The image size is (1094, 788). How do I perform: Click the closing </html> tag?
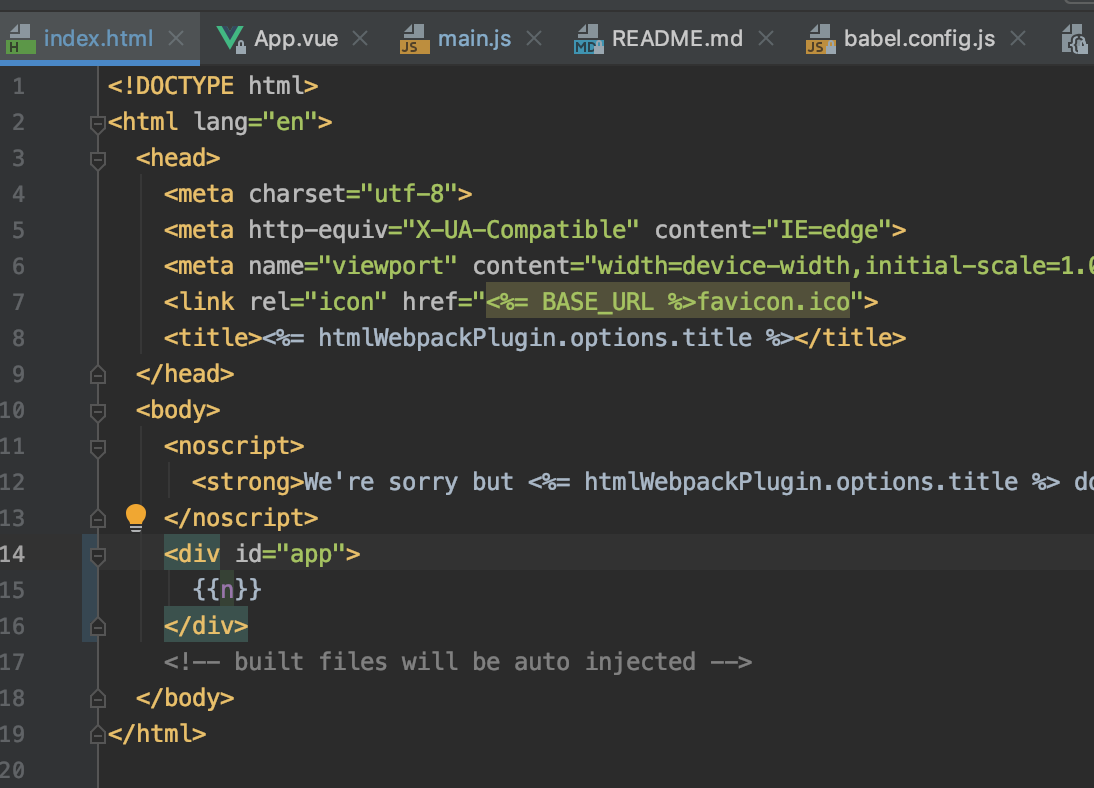157,734
